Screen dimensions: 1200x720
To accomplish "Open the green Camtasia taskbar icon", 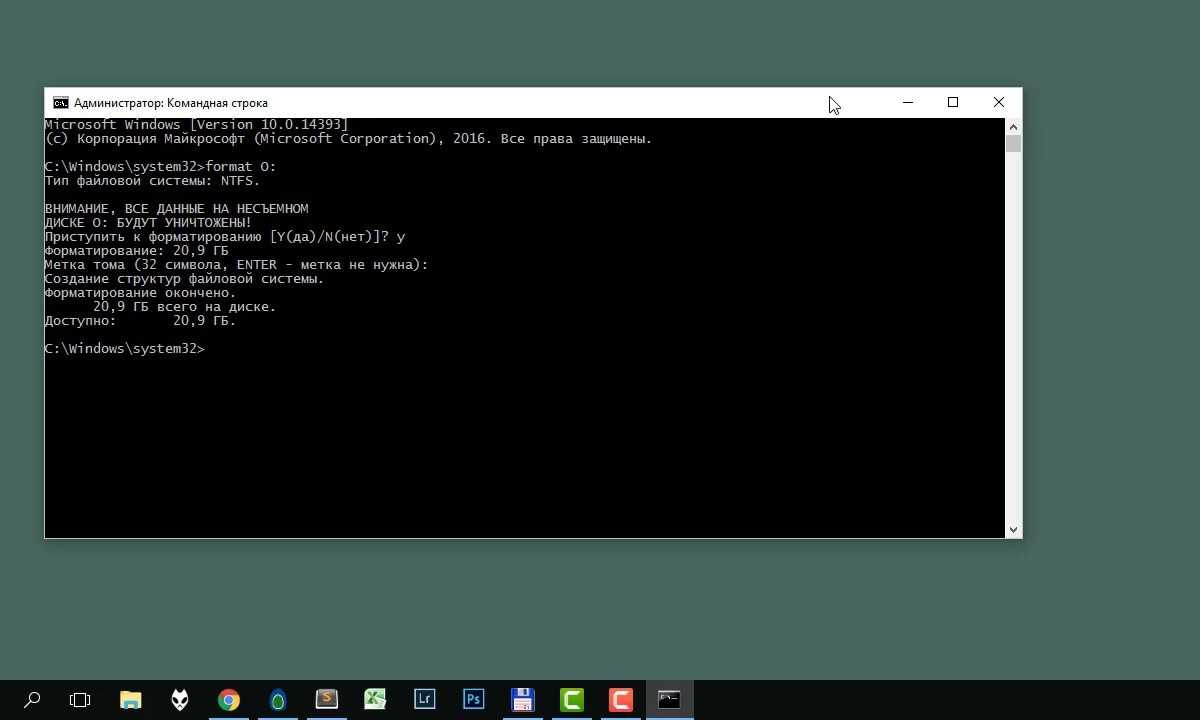I will 571,700.
